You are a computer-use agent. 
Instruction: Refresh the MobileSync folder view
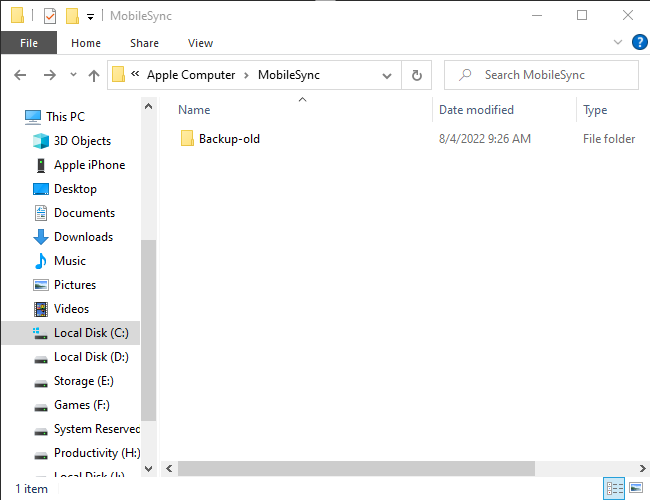[x=416, y=75]
